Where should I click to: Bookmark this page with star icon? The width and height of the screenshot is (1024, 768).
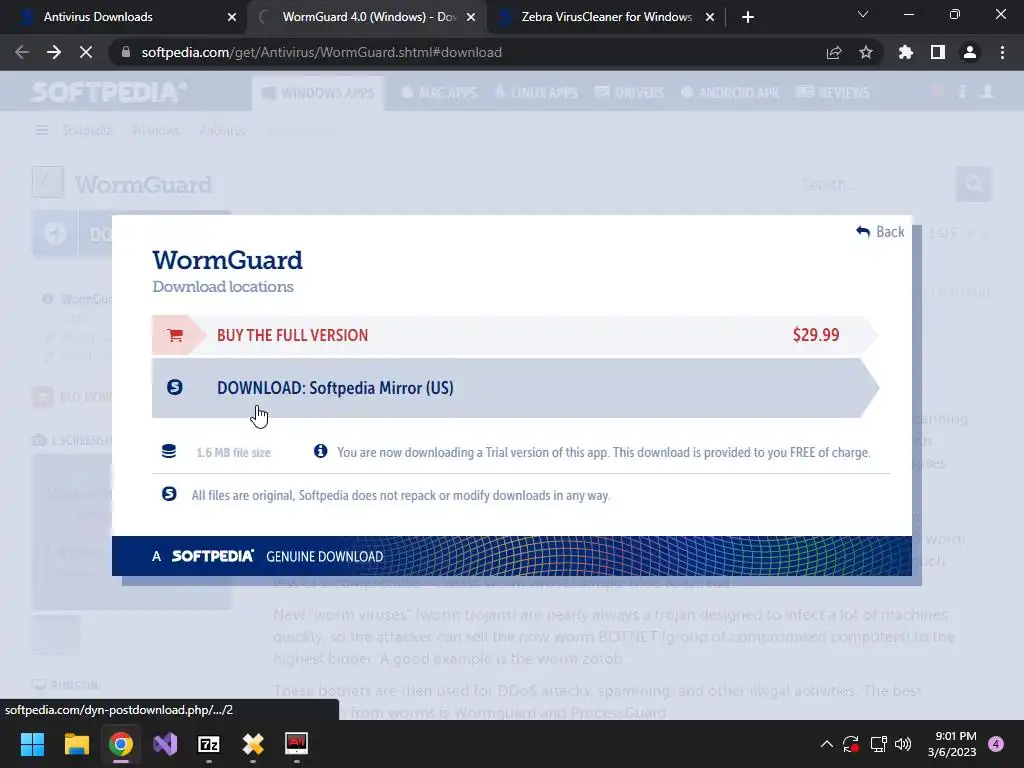[x=866, y=52]
